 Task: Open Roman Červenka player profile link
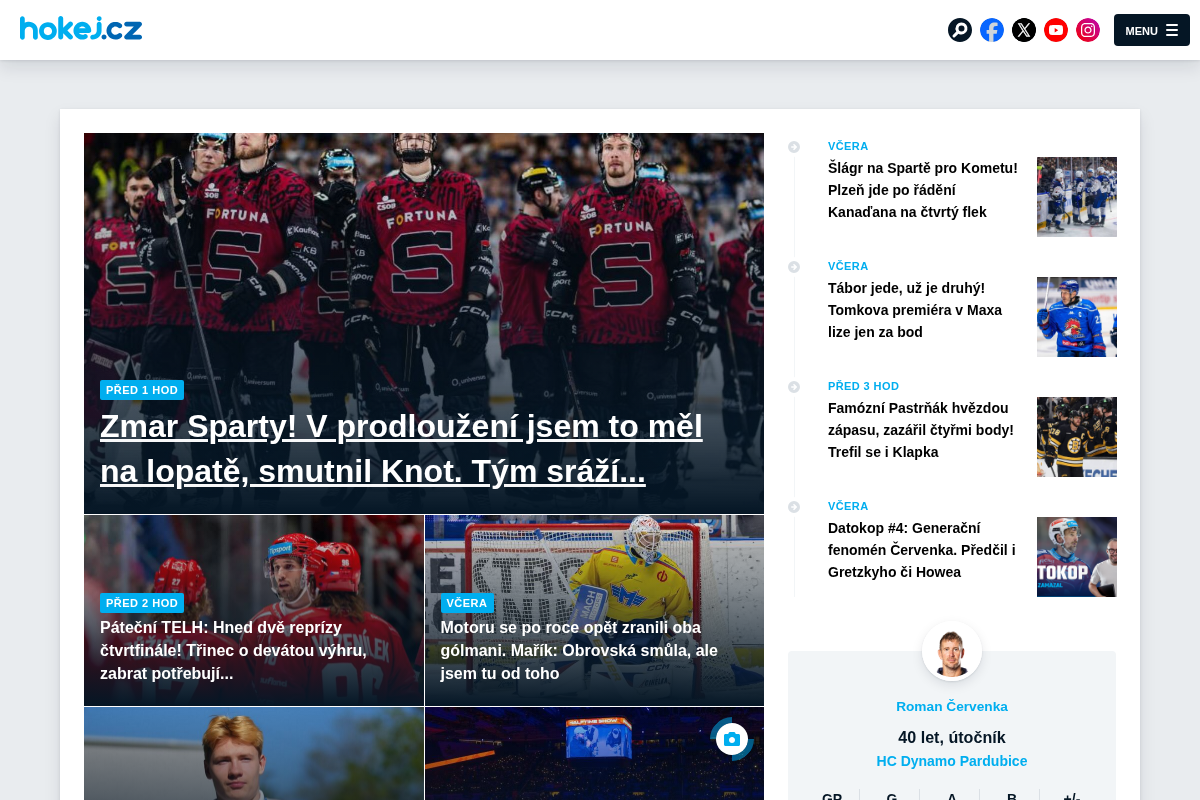click(x=952, y=706)
